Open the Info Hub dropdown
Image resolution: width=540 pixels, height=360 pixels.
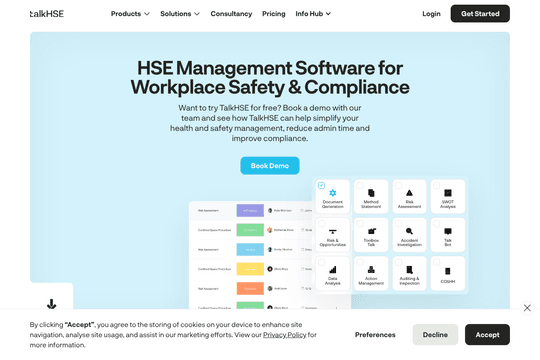pyautogui.click(x=313, y=14)
